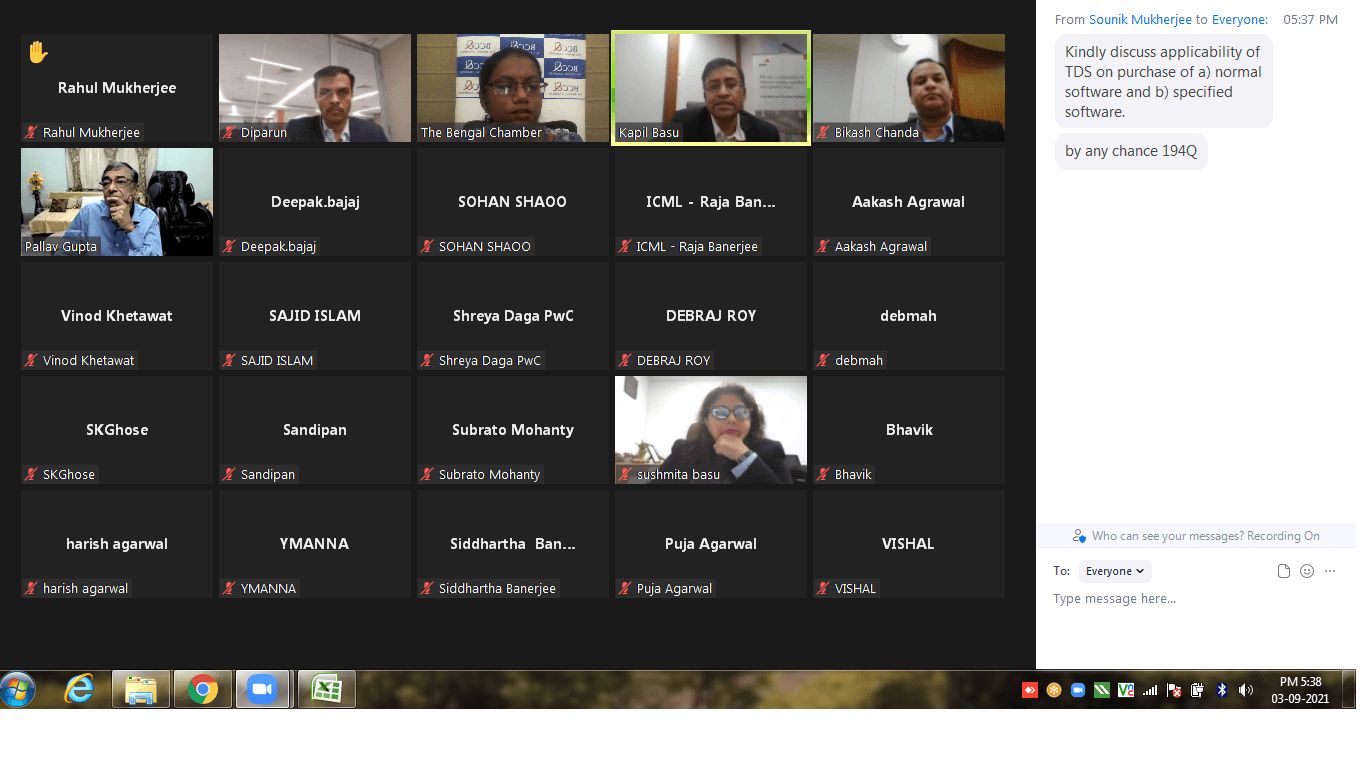This screenshot has width=1366, height=768.
Task: Click the Show Desktop strip beside the clock
Action: pyautogui.click(x=1349, y=689)
